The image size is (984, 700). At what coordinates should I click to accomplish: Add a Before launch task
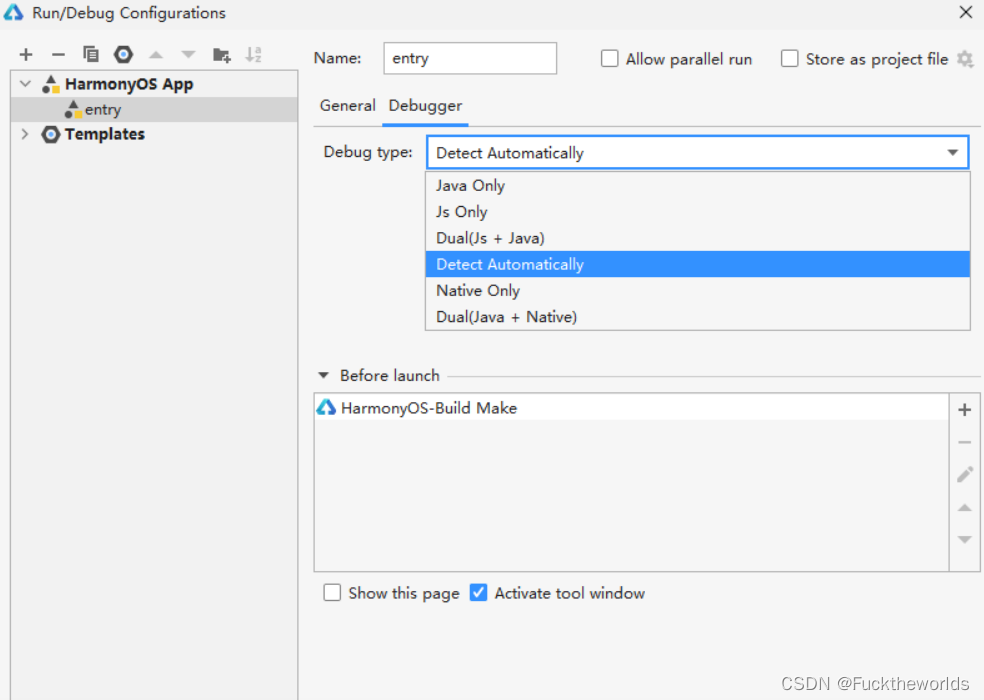(965, 410)
